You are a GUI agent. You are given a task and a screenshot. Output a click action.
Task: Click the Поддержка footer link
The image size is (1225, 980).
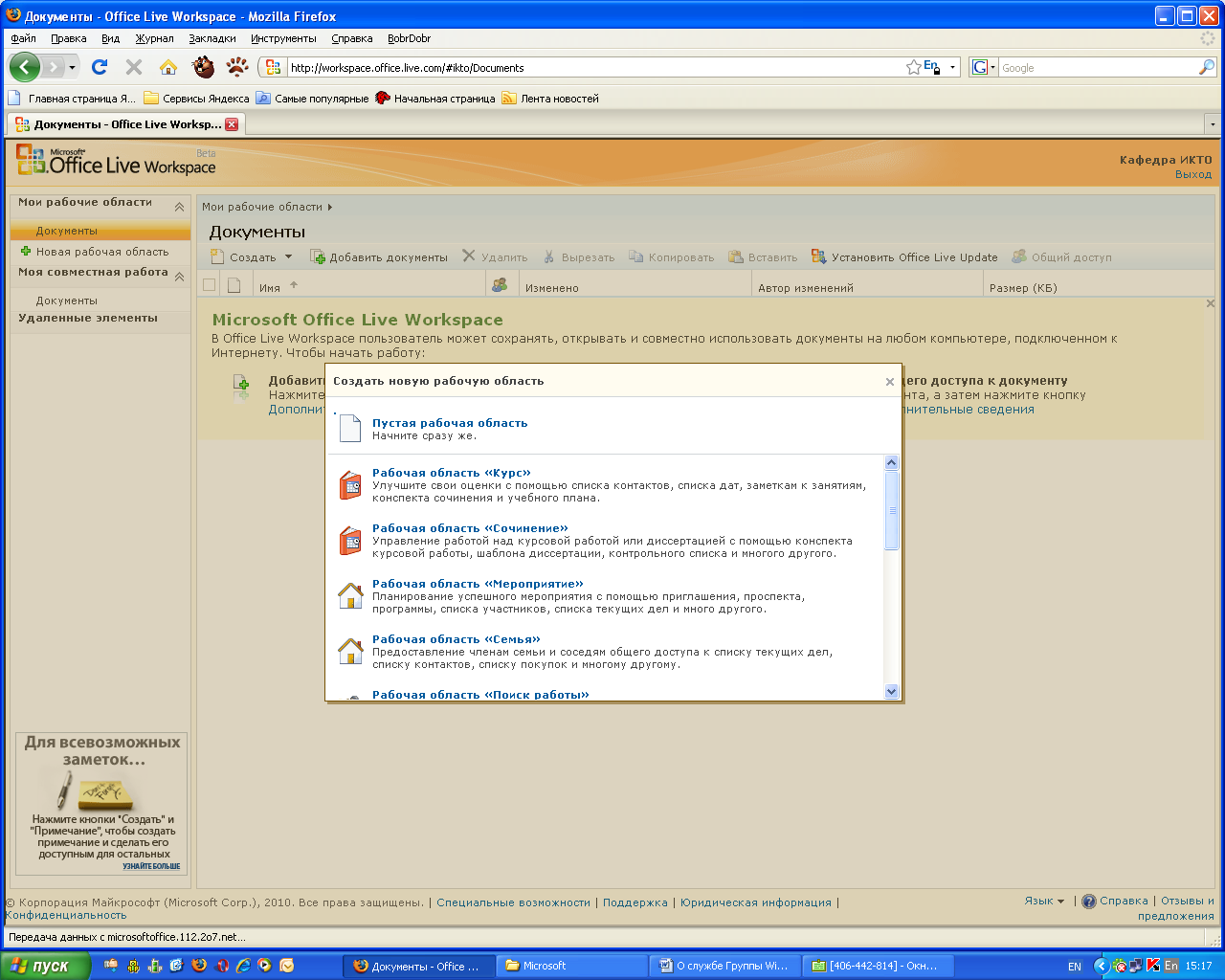[635, 902]
